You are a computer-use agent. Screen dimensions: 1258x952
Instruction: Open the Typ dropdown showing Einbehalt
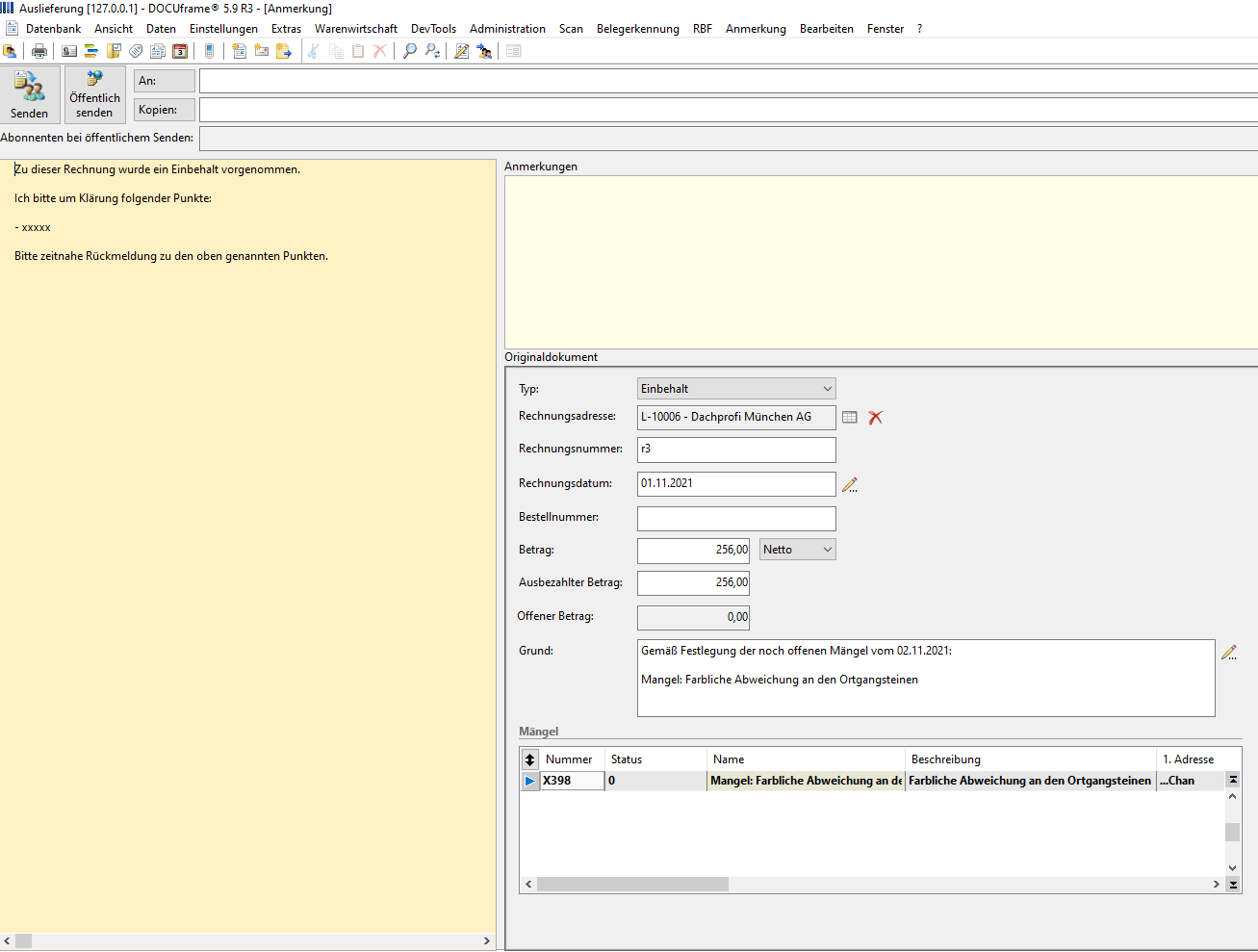click(x=736, y=389)
